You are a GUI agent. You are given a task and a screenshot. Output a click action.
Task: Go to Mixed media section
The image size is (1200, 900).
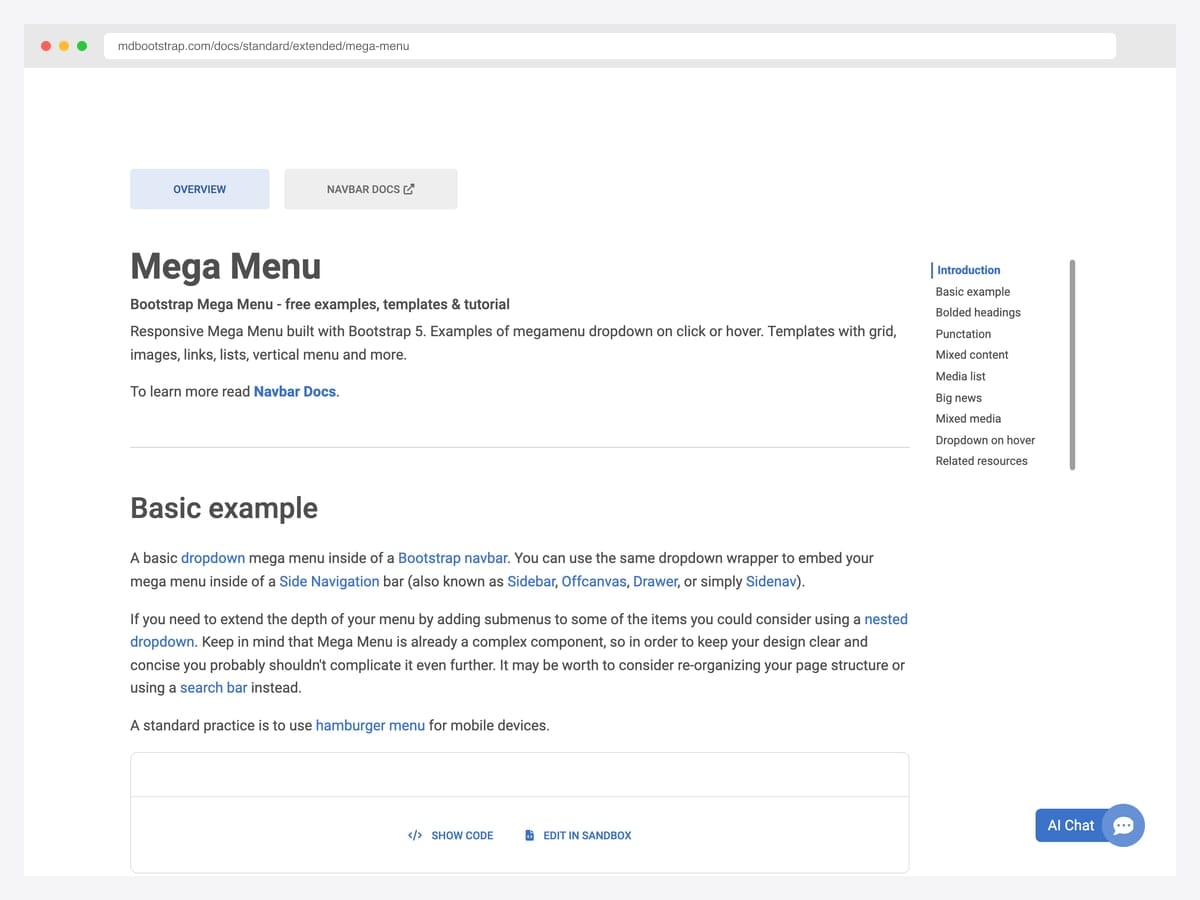pos(968,419)
